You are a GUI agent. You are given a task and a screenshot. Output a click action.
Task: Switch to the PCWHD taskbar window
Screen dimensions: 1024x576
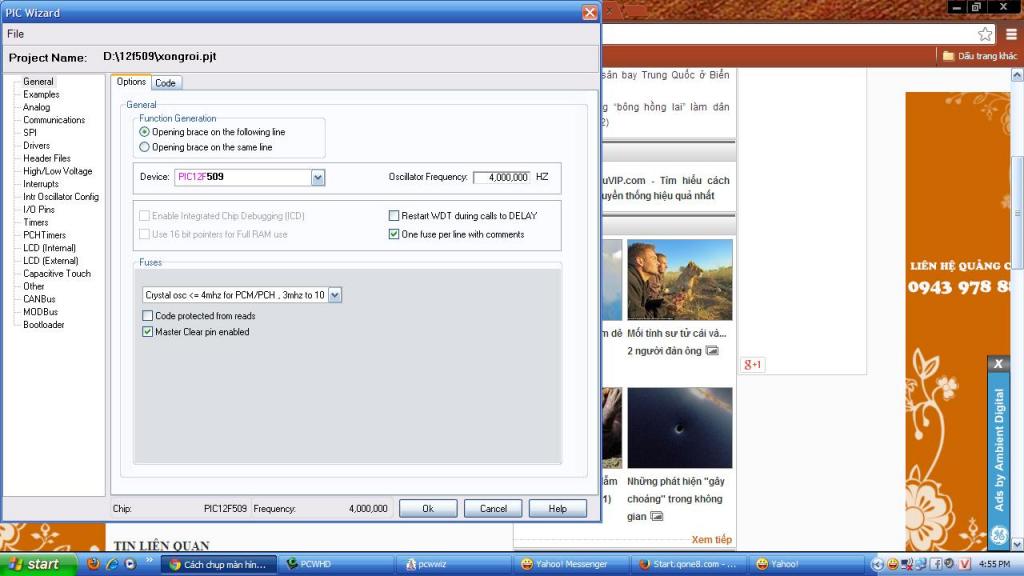[337, 564]
